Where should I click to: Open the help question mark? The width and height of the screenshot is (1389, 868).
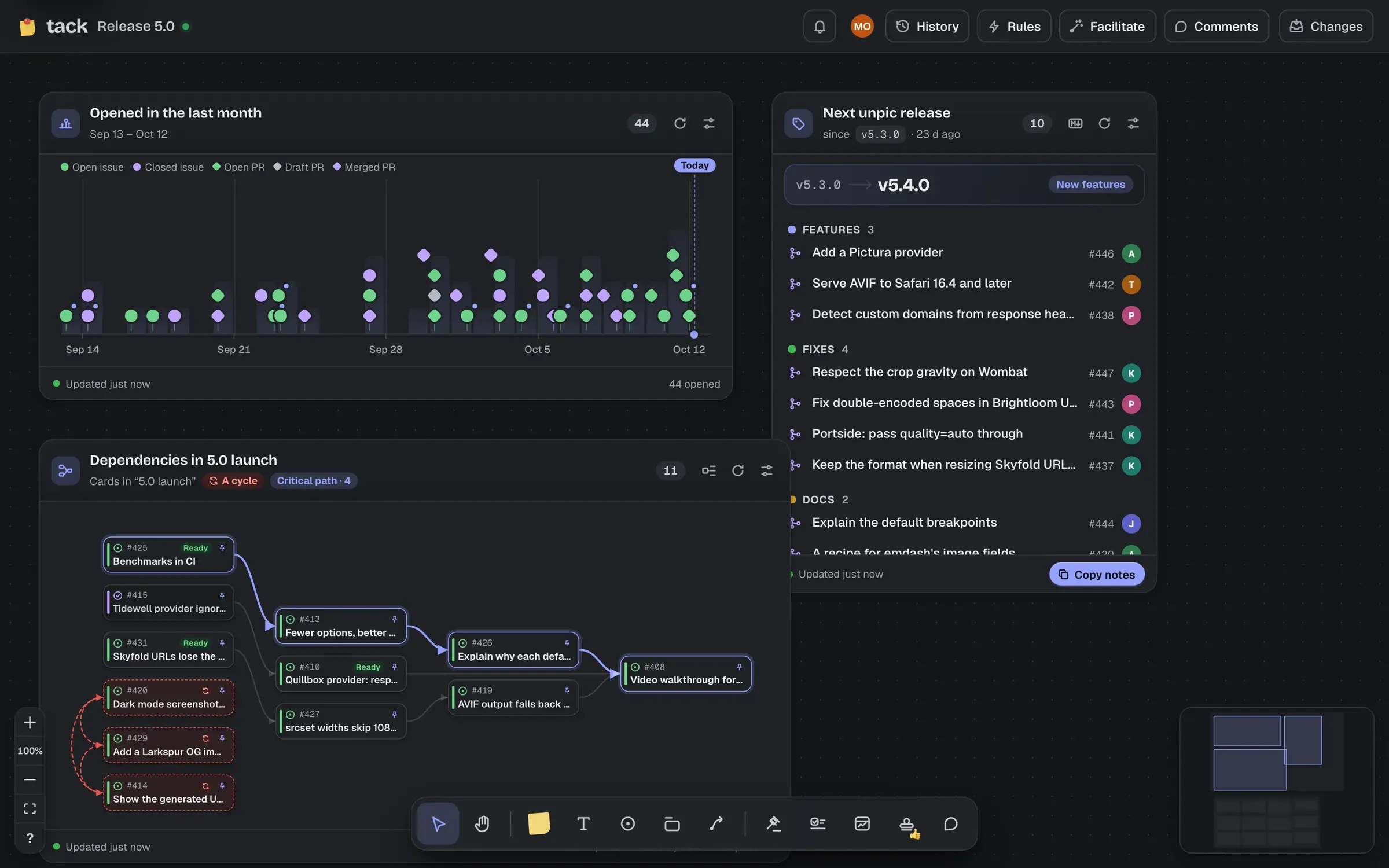(x=30, y=838)
